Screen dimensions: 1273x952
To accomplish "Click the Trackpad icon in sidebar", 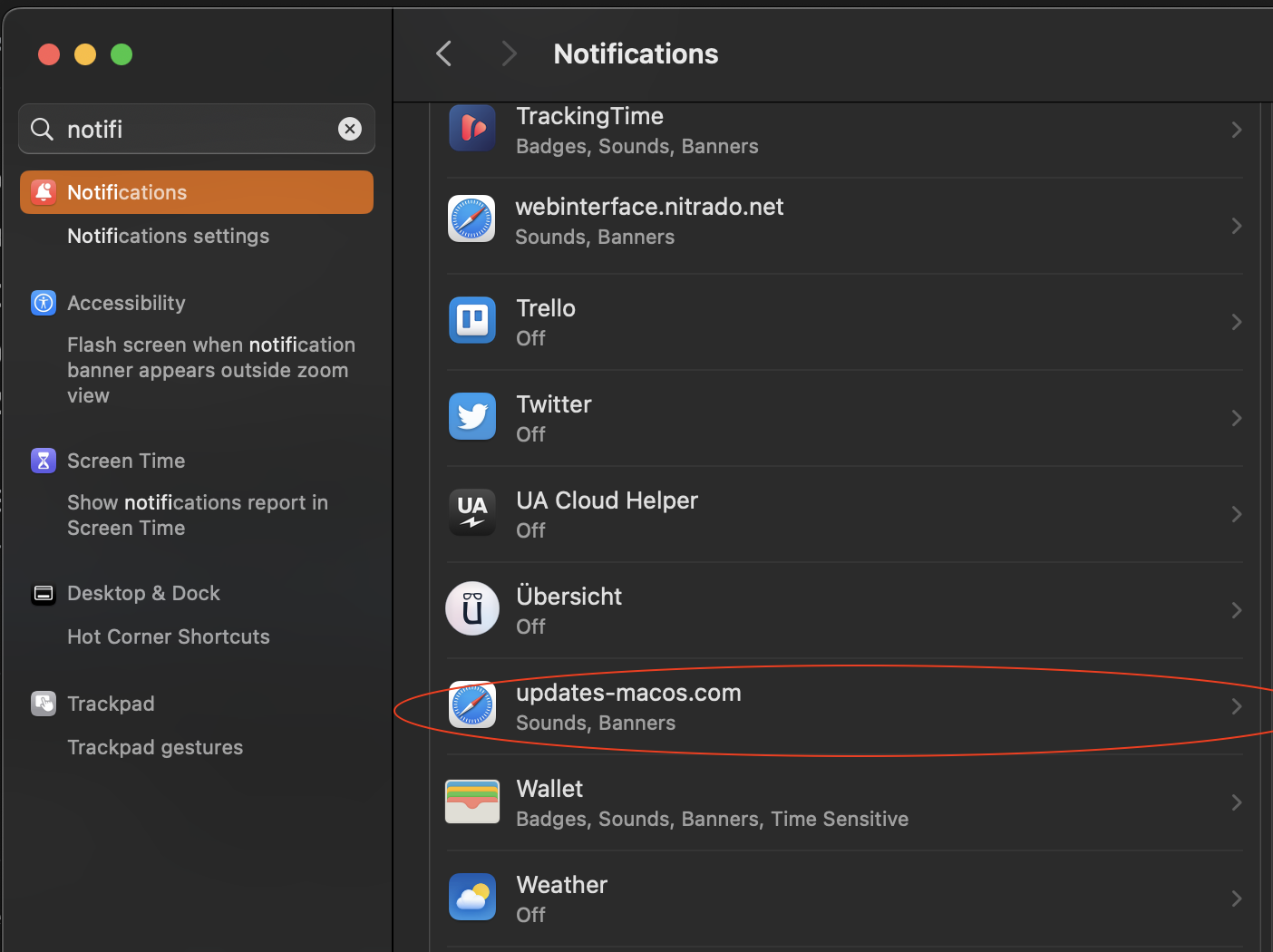I will (x=44, y=704).
